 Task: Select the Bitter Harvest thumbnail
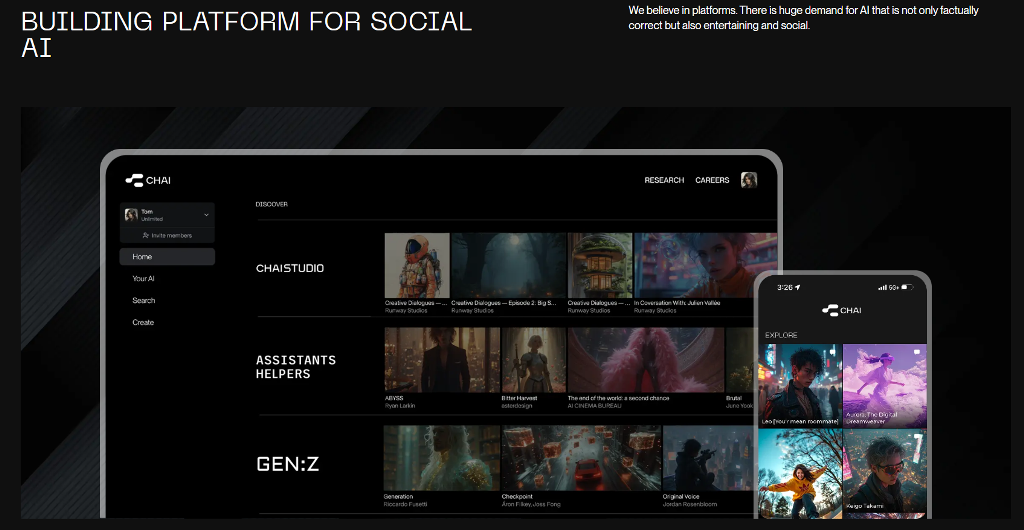pos(534,360)
